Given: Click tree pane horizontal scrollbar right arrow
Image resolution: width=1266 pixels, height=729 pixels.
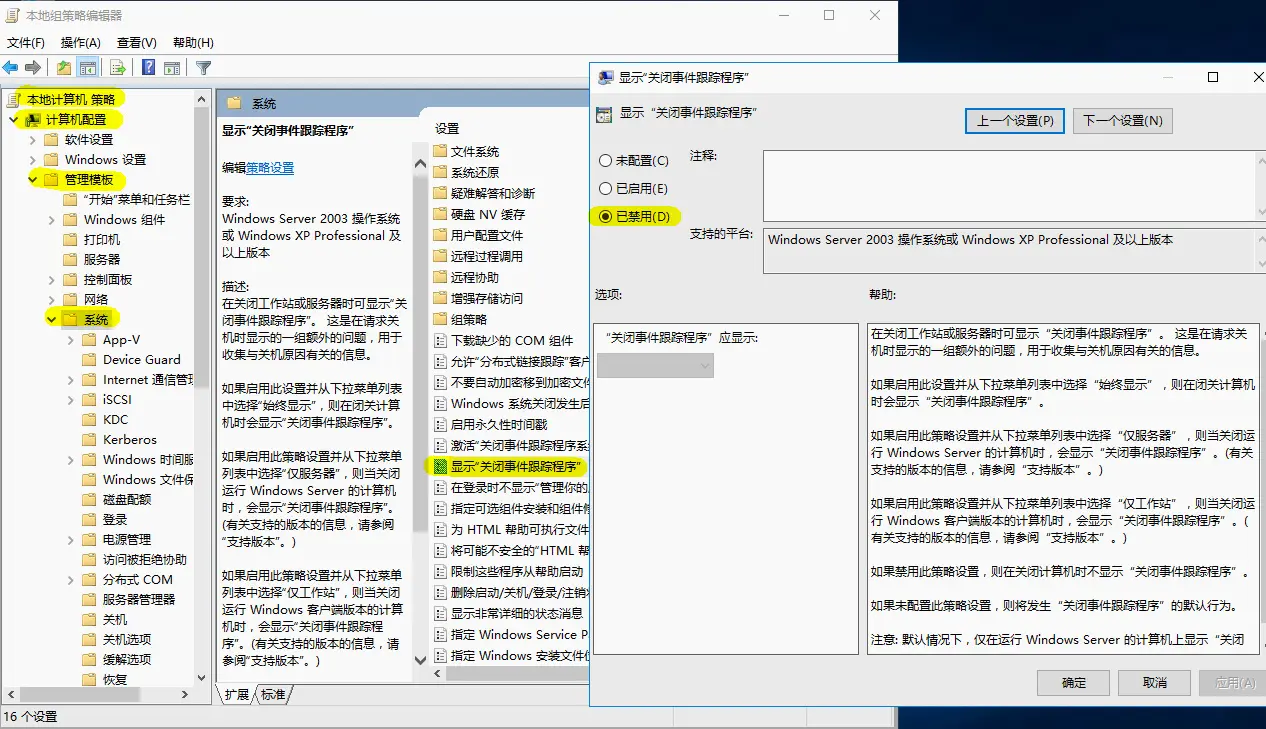Looking at the screenshot, I should pos(185,694).
